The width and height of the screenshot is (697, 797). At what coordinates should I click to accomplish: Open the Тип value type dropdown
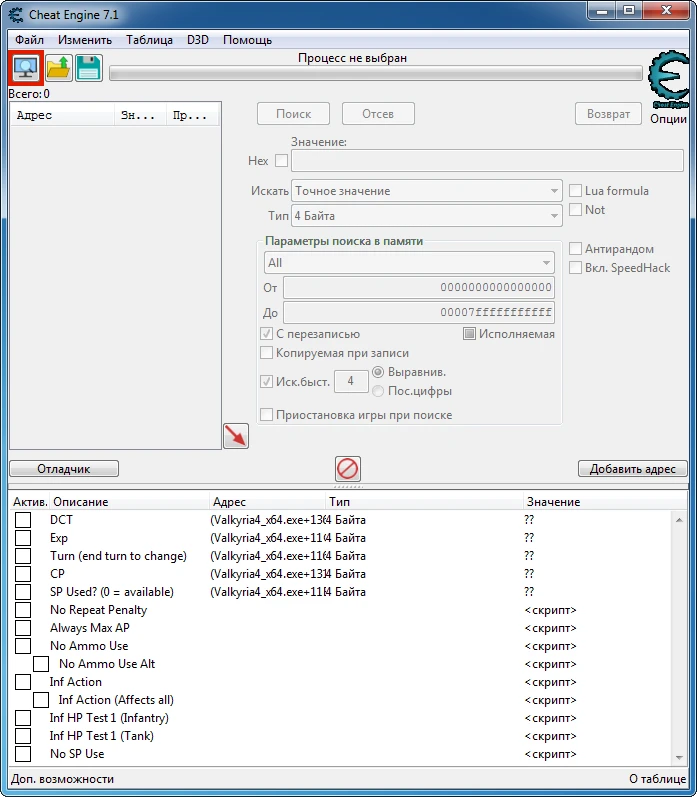point(427,216)
